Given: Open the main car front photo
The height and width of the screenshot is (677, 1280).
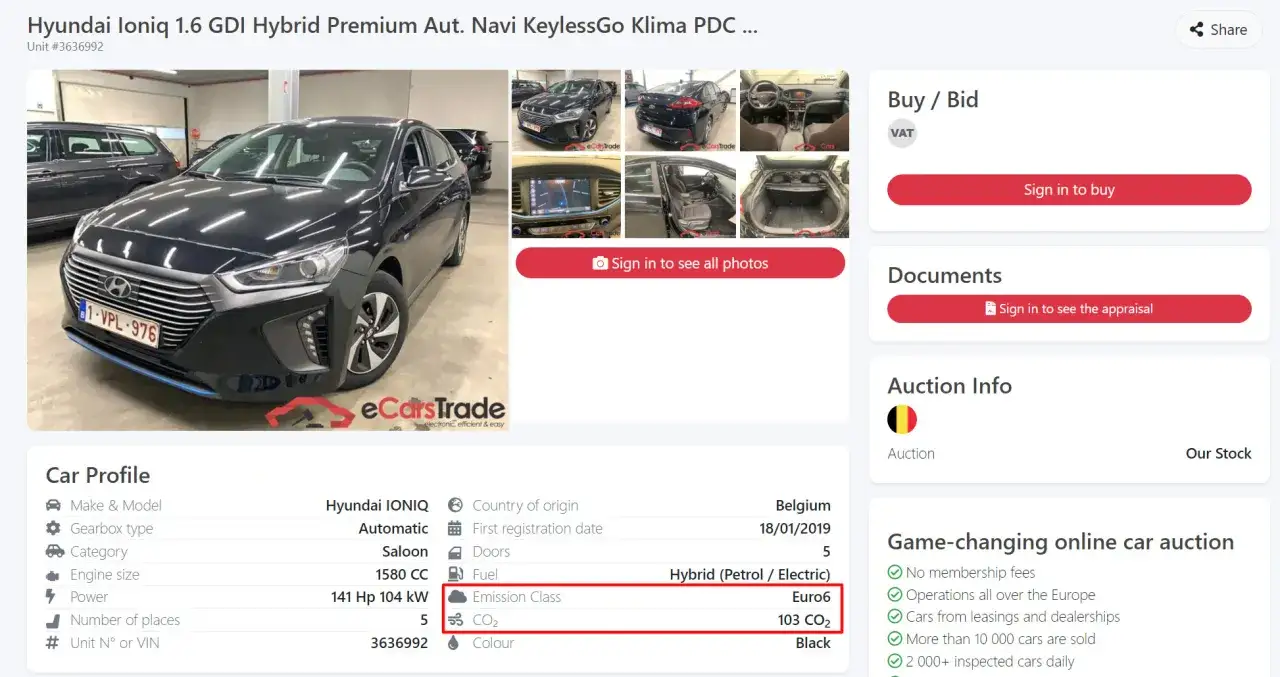Looking at the screenshot, I should click(x=268, y=250).
